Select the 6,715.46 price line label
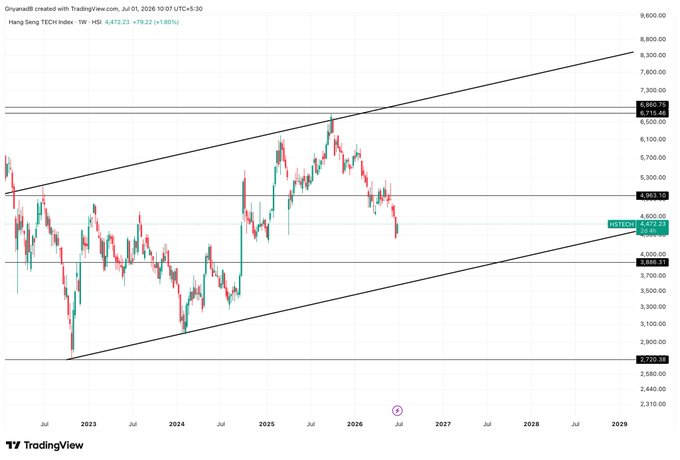Viewport: 680px width, 460px height. pyautogui.click(x=652, y=113)
